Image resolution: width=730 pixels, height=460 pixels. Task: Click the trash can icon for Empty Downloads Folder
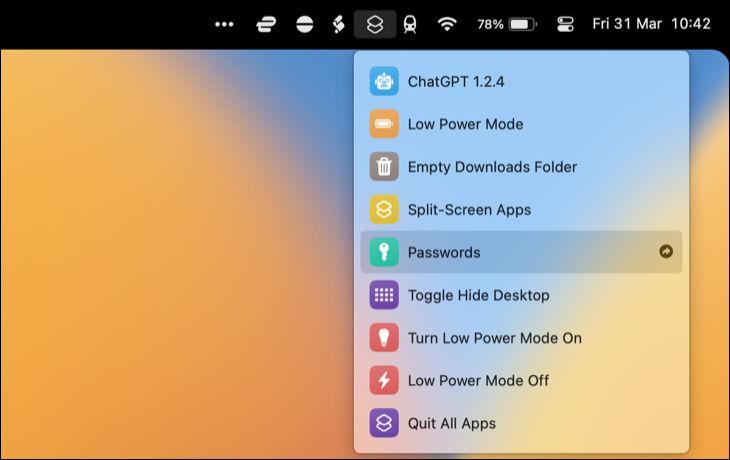384,167
